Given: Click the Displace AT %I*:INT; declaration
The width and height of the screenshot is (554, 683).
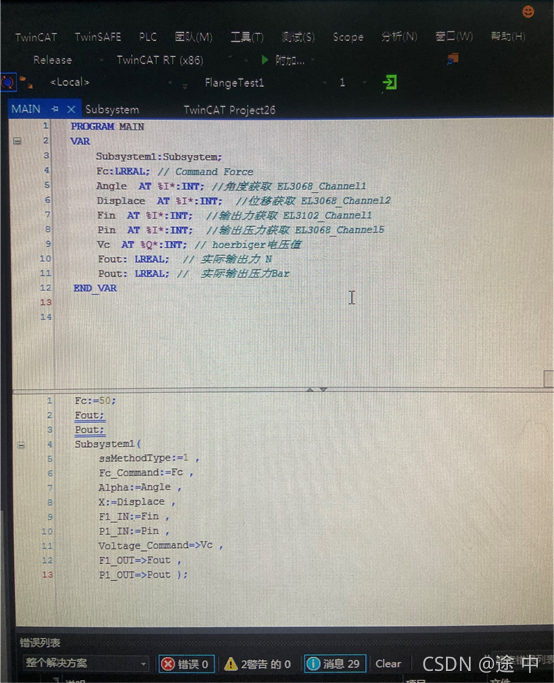Looking at the screenshot, I should (x=159, y=201).
